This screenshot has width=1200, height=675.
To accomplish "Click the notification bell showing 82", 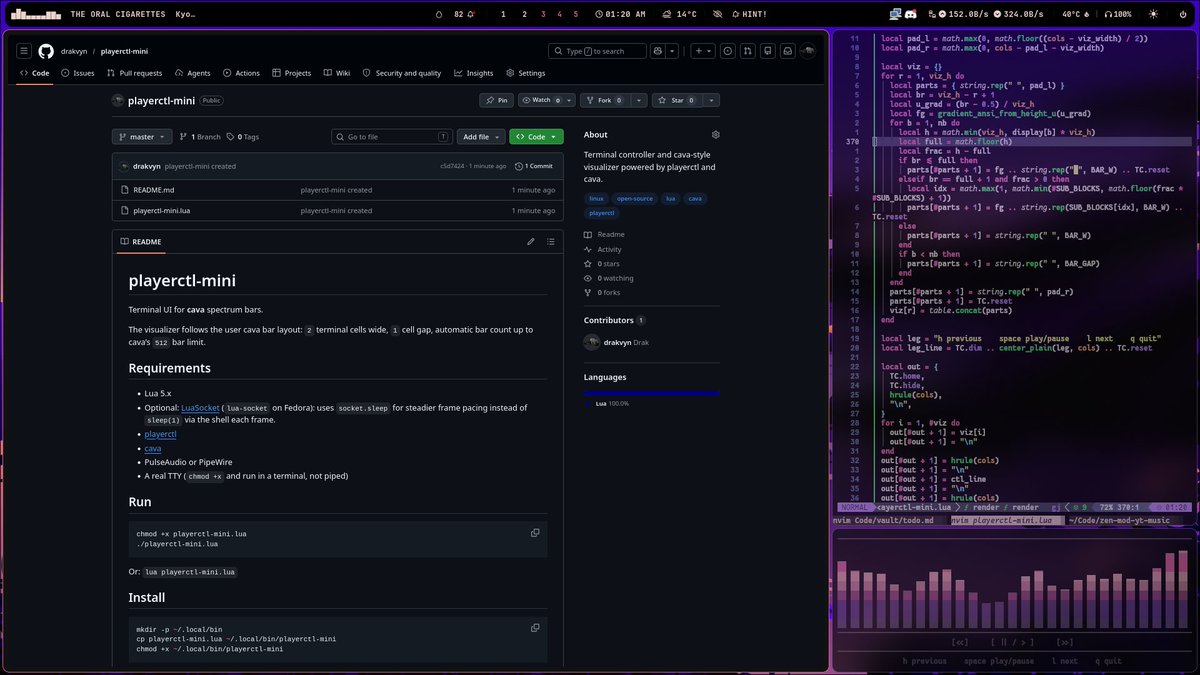I will [464, 14].
